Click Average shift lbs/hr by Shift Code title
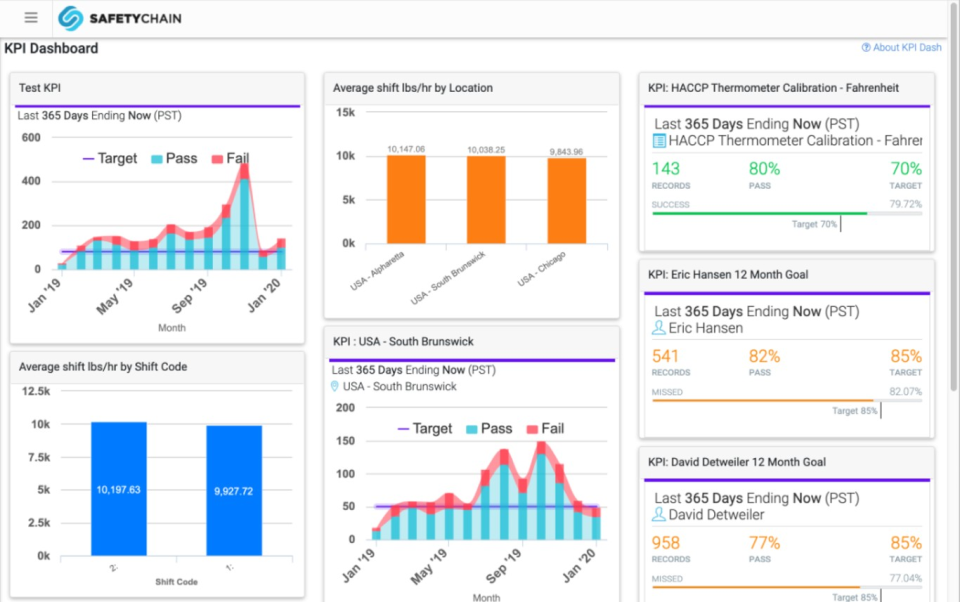Screen dimensions: 960x602 [x=103, y=367]
